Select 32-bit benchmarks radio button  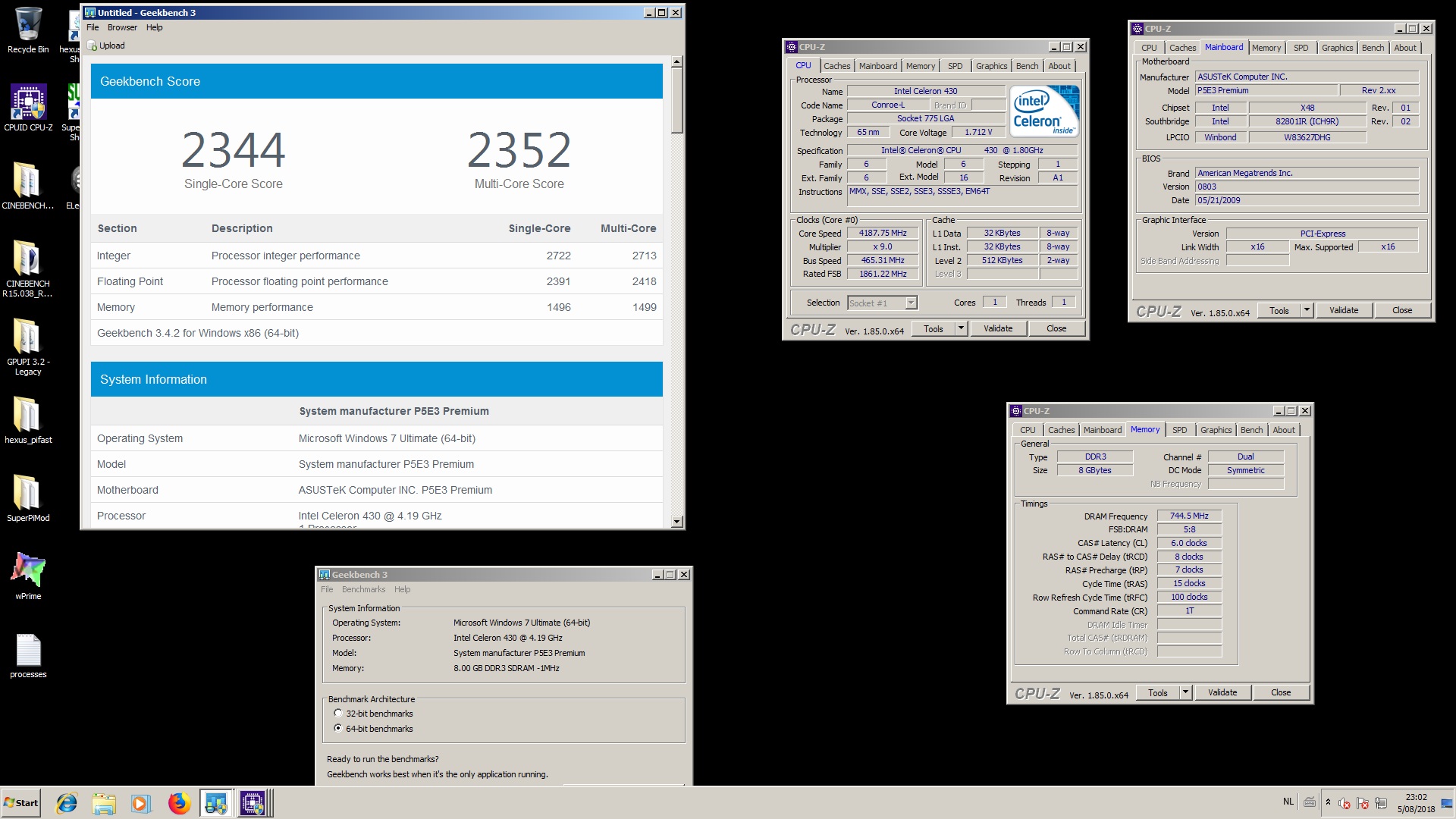(338, 714)
